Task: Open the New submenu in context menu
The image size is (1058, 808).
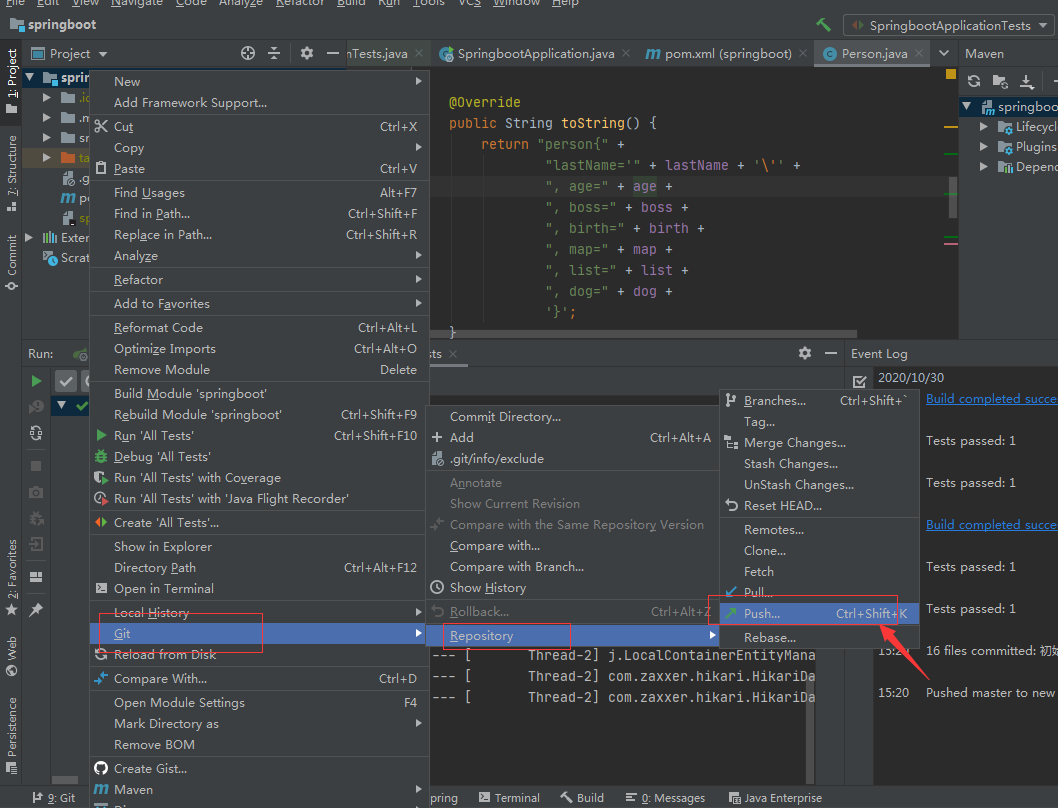Action: coord(259,81)
